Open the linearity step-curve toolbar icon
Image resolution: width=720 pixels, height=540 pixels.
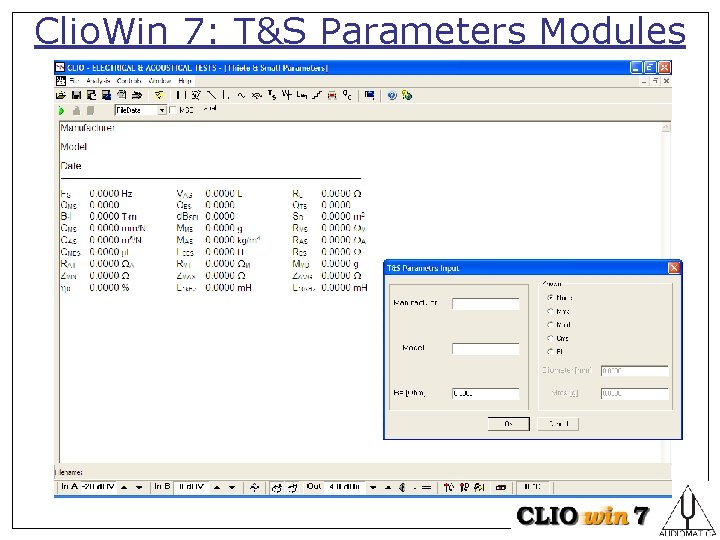point(317,96)
